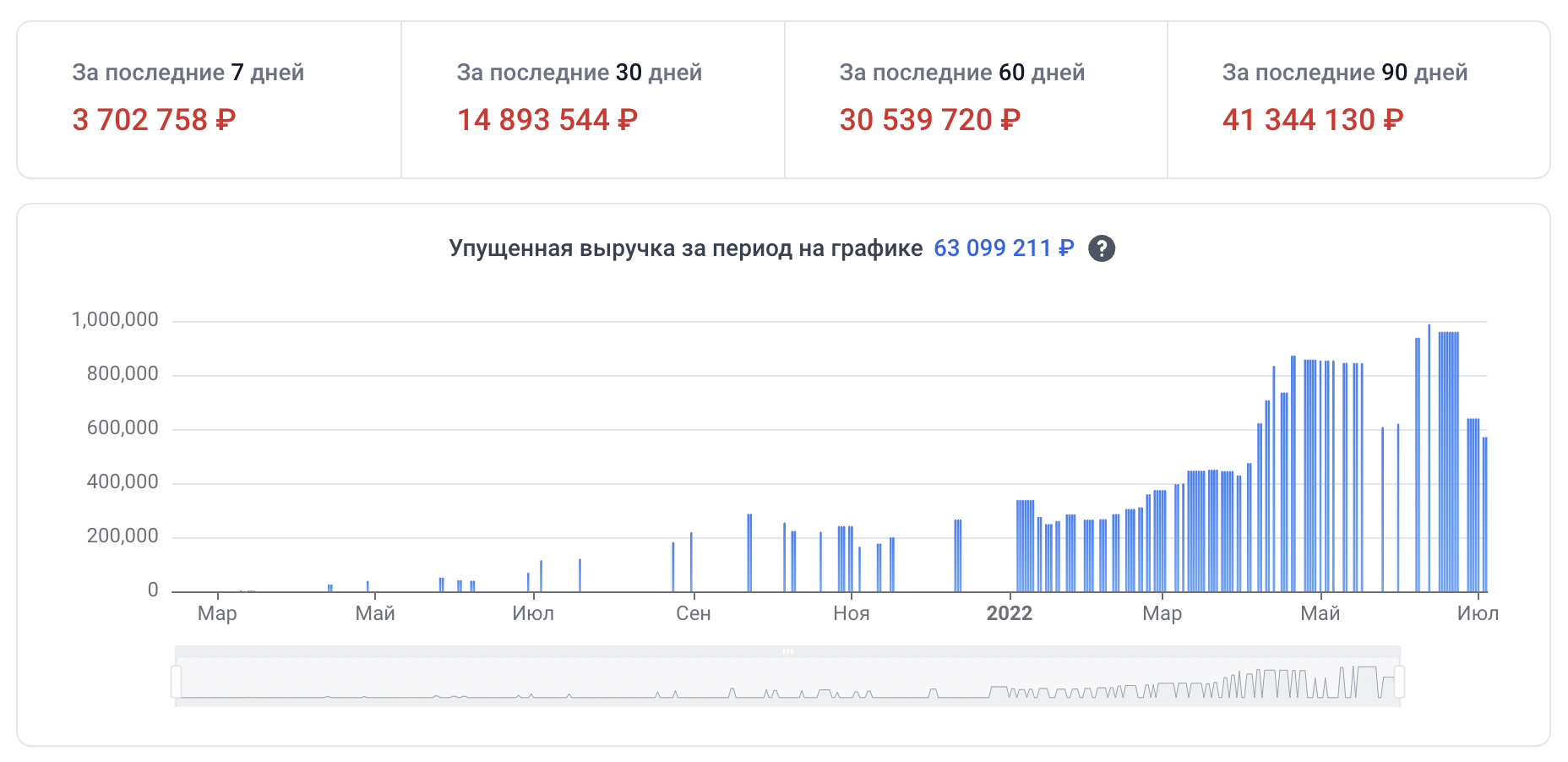Select the last 90 days card
Image resolution: width=1568 pixels, height=762 pixels.
coord(1358,100)
